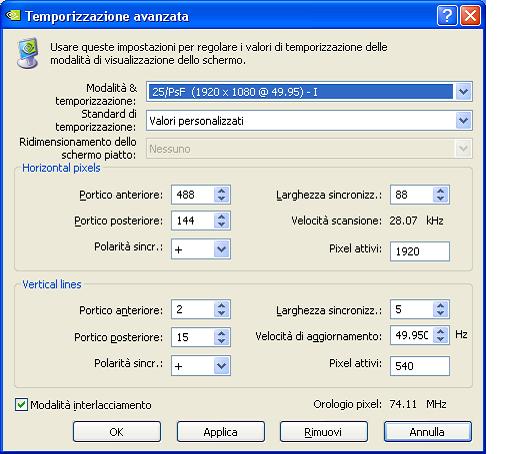Increase horizontal Portico anteriore value

pyautogui.click(x=222, y=191)
